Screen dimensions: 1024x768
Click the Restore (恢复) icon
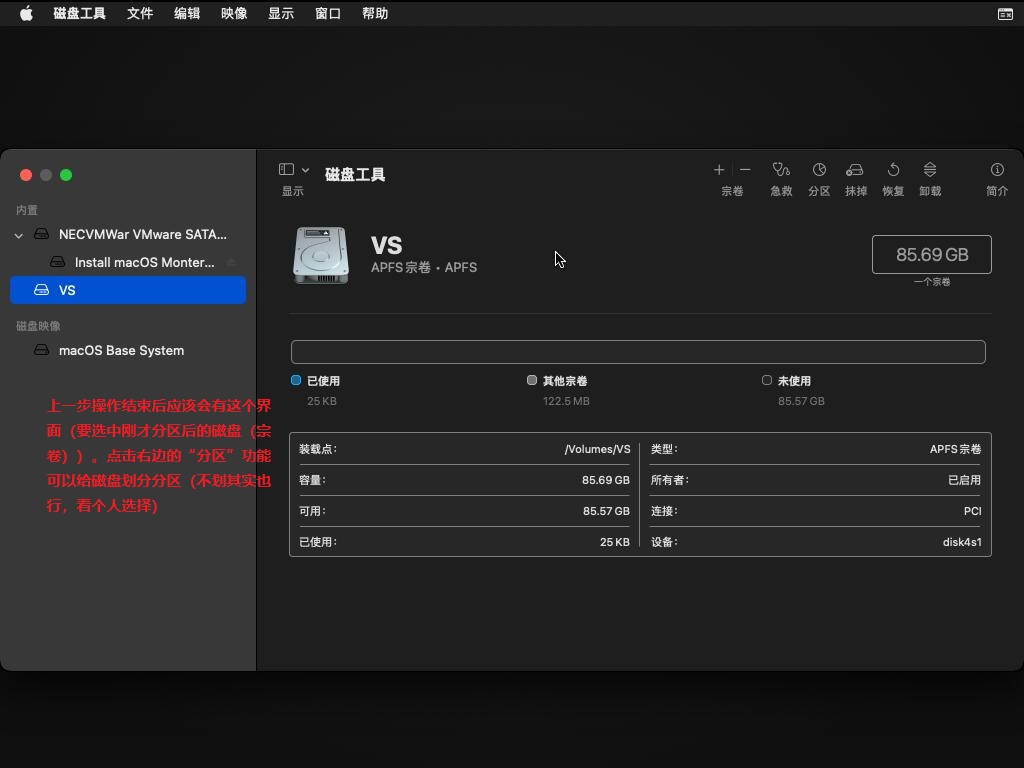point(893,170)
